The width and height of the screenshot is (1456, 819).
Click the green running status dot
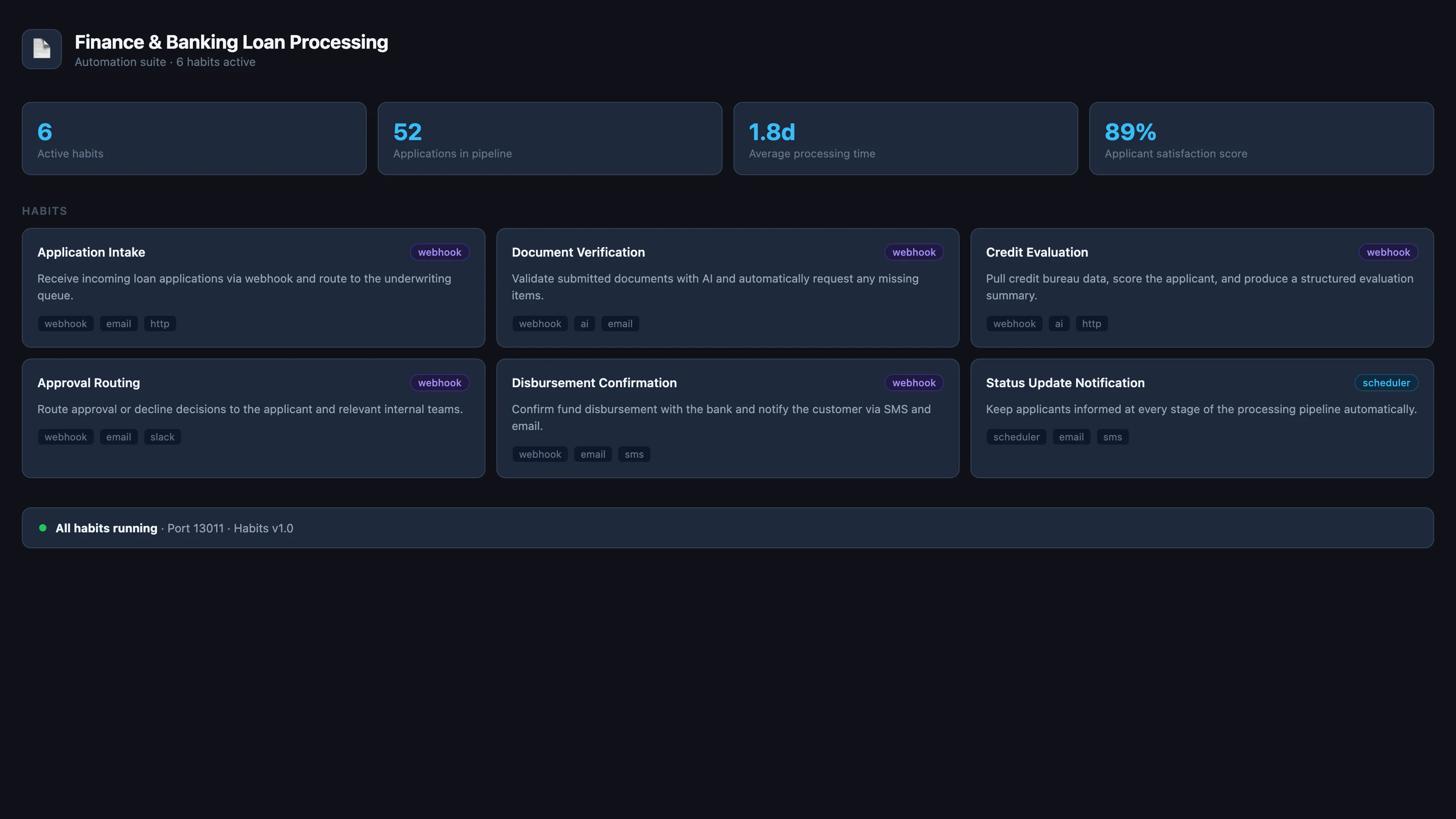coord(42,528)
